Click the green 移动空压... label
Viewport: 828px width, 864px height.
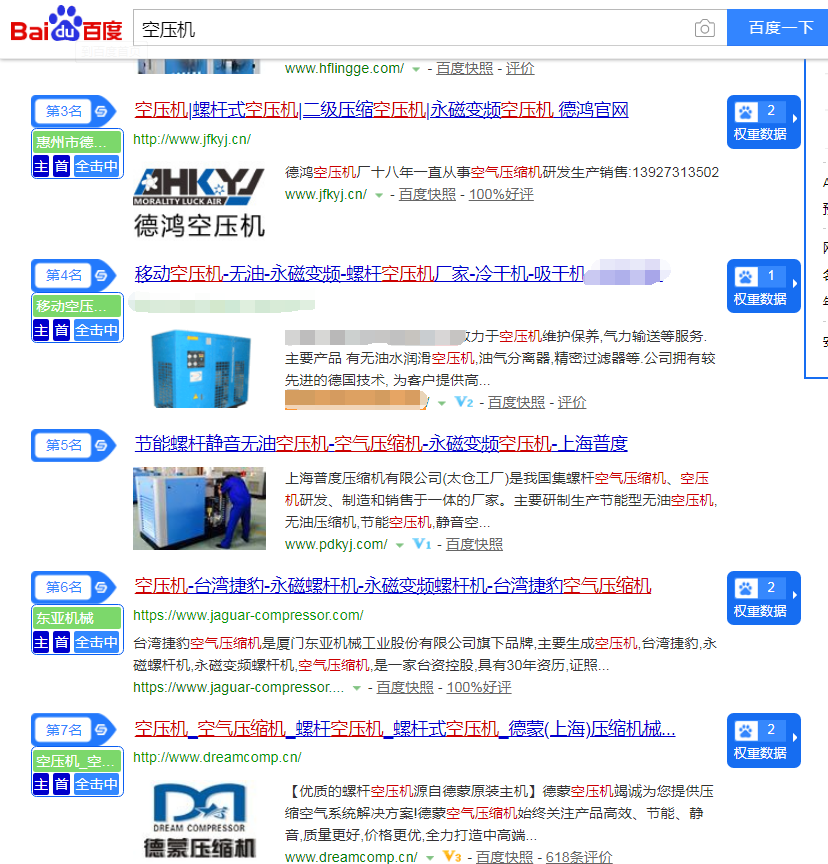tap(77, 306)
